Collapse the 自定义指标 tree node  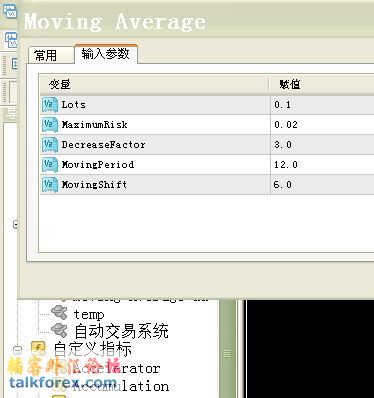click(17, 350)
